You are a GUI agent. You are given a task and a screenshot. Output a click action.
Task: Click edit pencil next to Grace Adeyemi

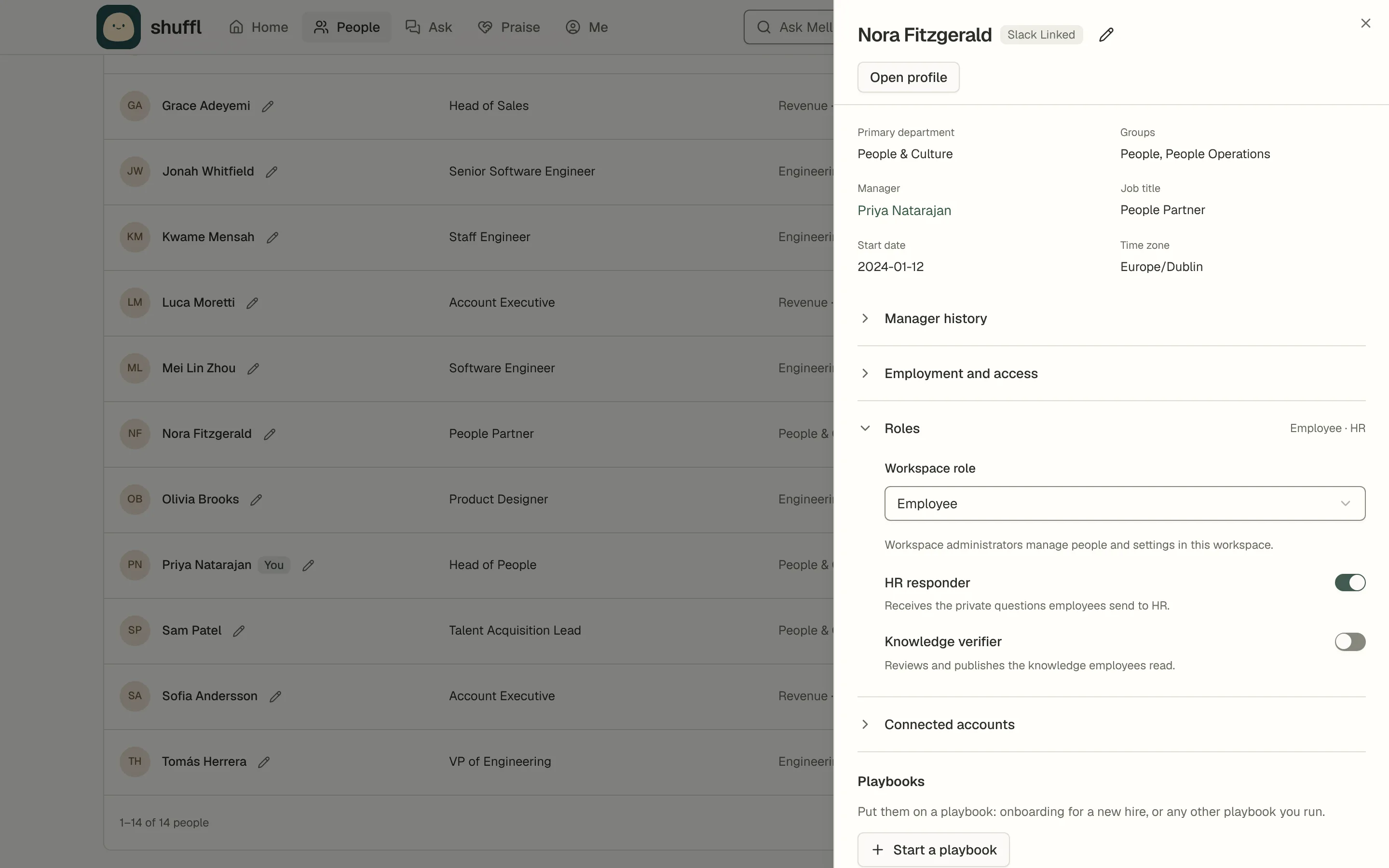[x=268, y=106]
